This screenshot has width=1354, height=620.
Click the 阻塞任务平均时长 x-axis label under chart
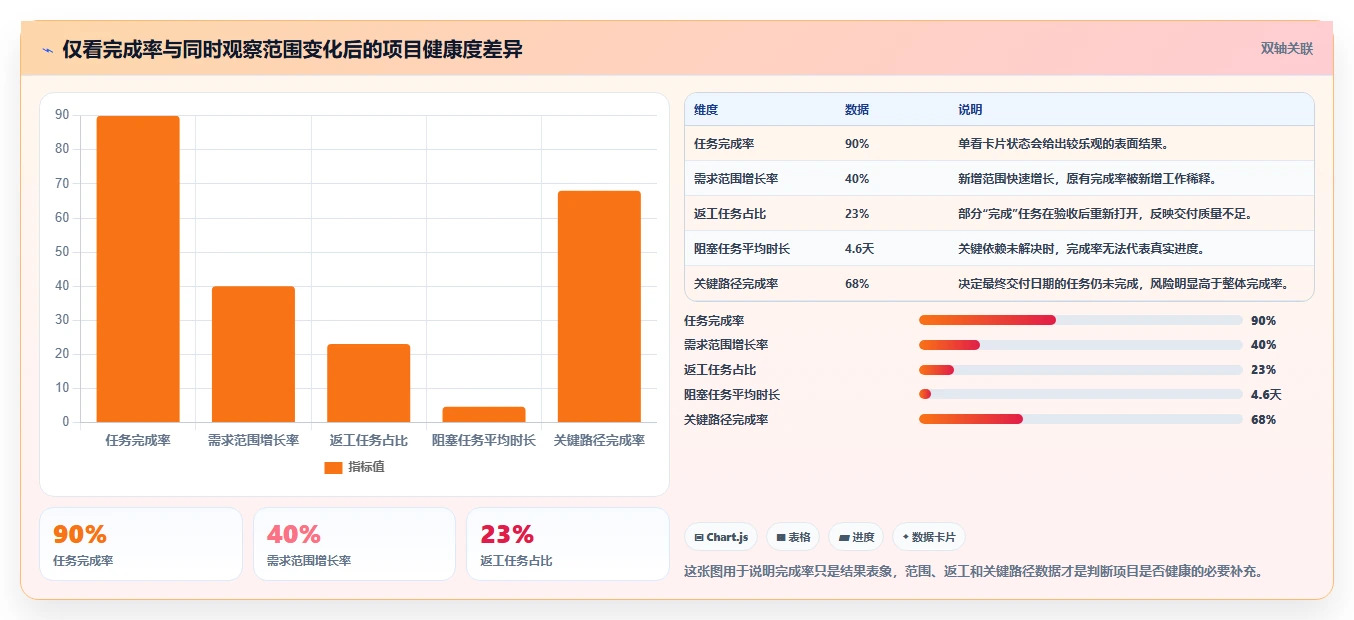click(x=483, y=440)
